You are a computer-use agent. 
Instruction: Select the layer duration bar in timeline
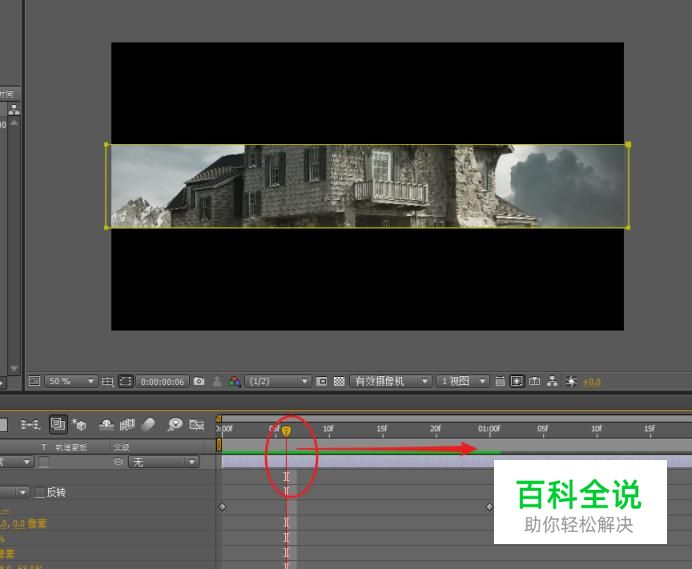pyautogui.click(x=457, y=462)
